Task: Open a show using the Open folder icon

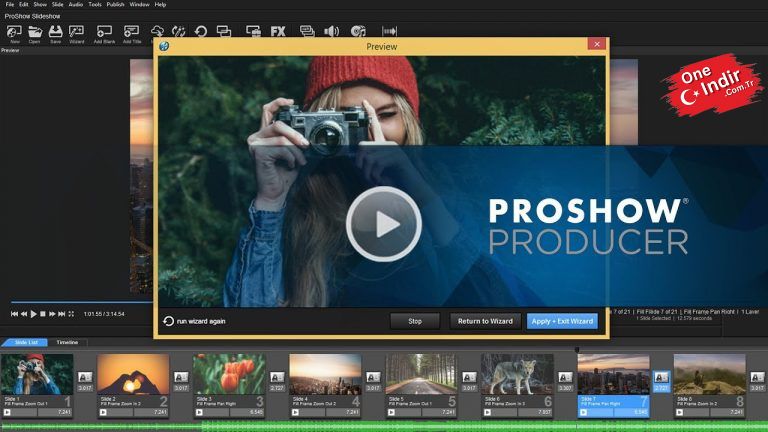Action: [35, 32]
